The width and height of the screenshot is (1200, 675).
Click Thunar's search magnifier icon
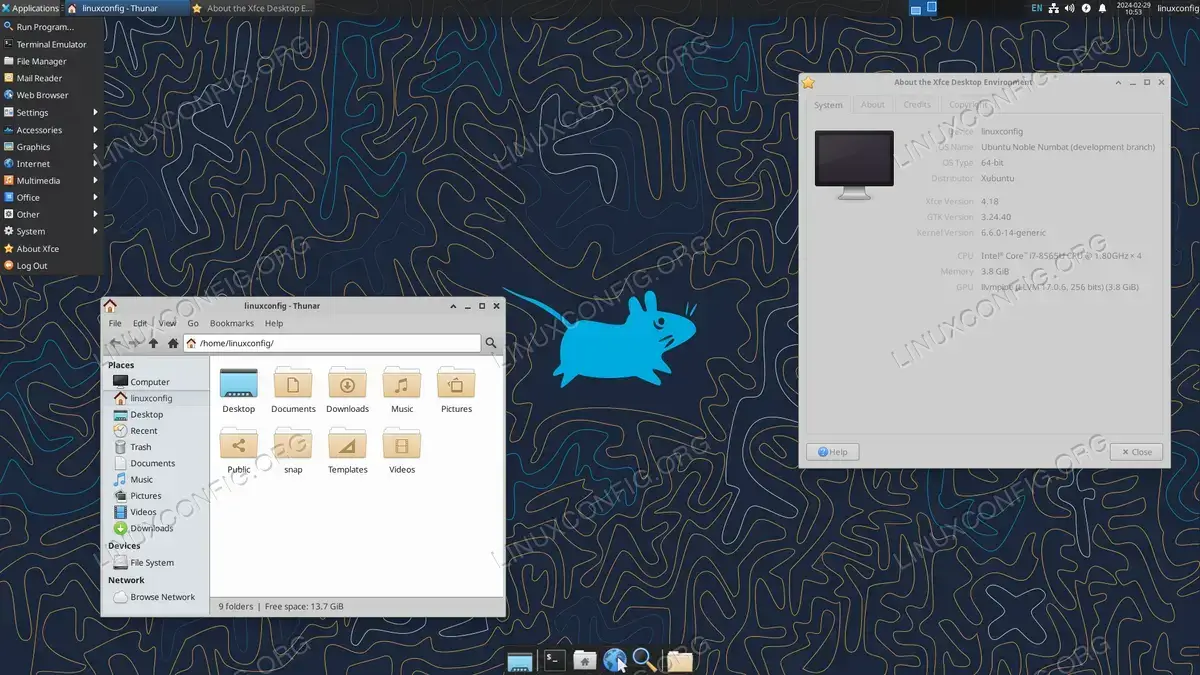[491, 343]
